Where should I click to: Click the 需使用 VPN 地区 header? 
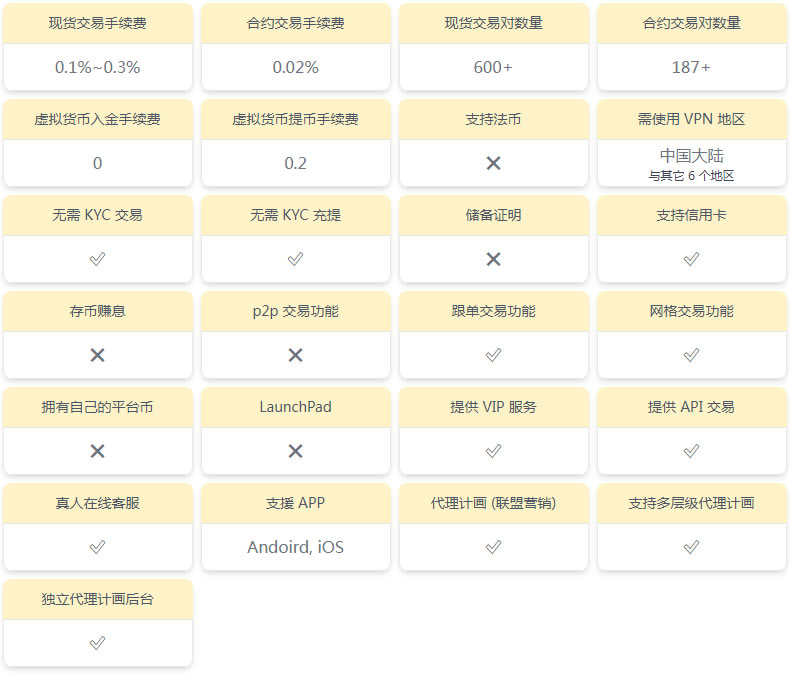(x=691, y=119)
